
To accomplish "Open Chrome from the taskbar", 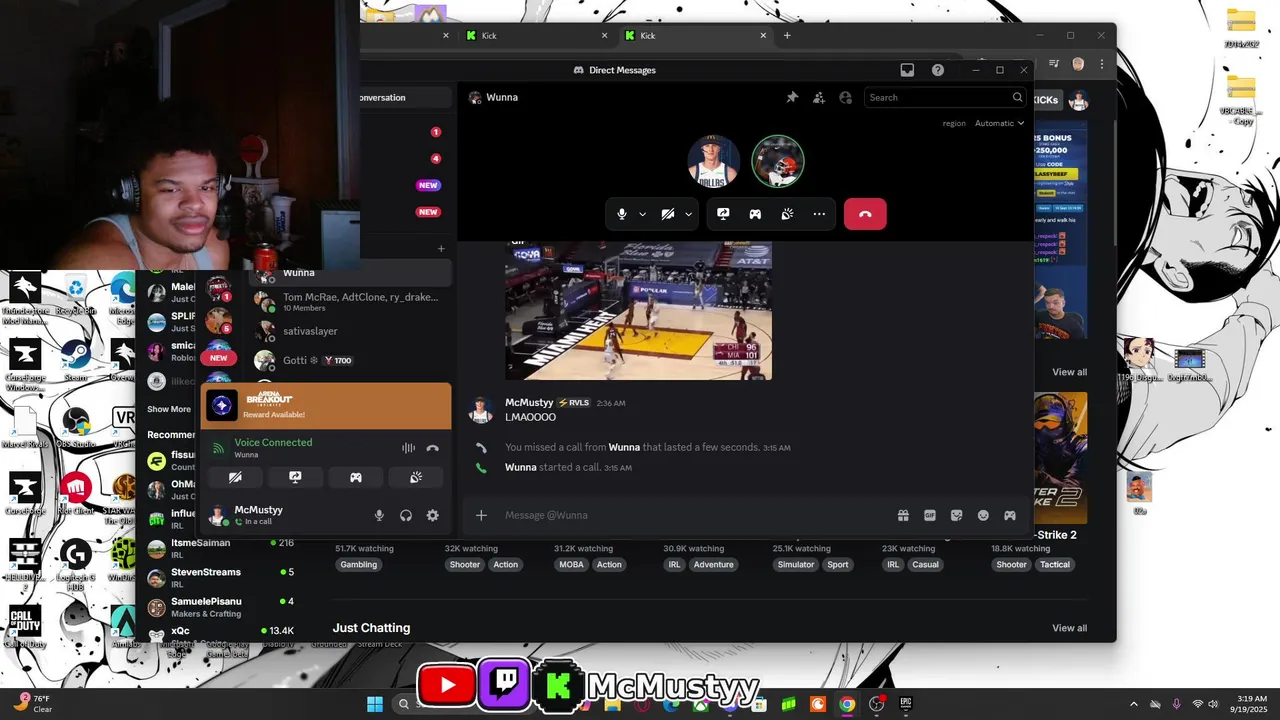I will (847, 704).
